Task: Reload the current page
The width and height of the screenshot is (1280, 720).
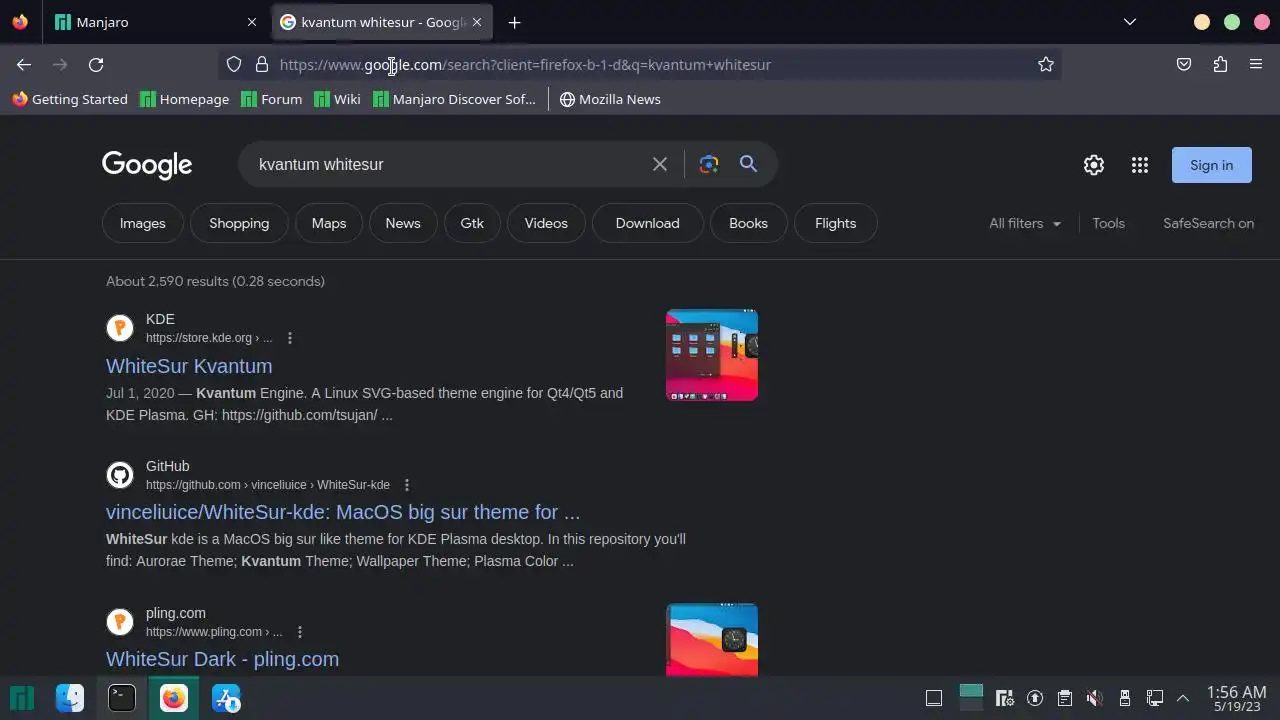Action: point(96,64)
